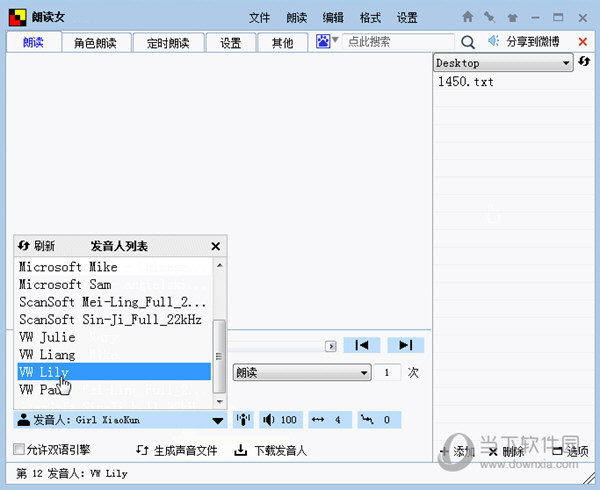Open search engine dropdown arrow
The width and height of the screenshot is (600, 490).
point(335,39)
